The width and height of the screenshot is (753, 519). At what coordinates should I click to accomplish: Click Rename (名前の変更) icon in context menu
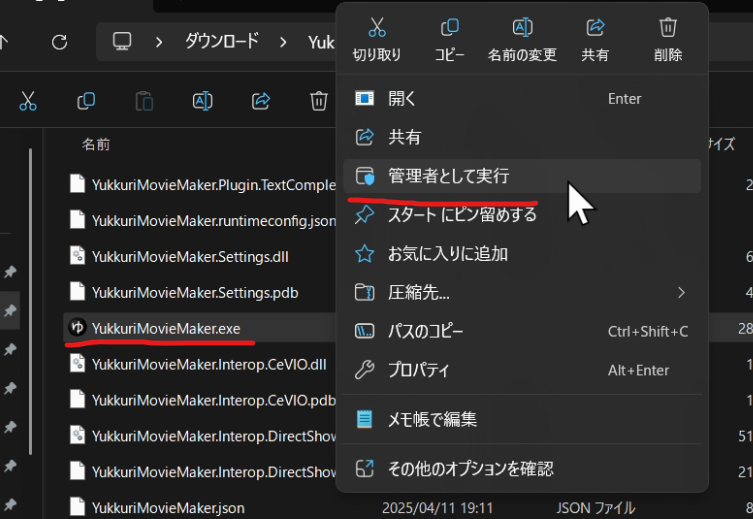[x=522, y=27]
